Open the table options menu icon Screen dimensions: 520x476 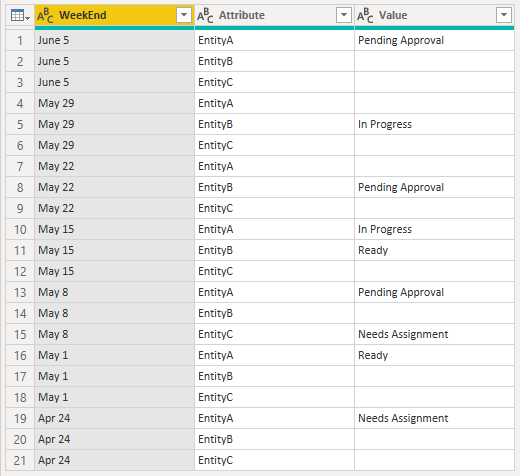coord(20,15)
